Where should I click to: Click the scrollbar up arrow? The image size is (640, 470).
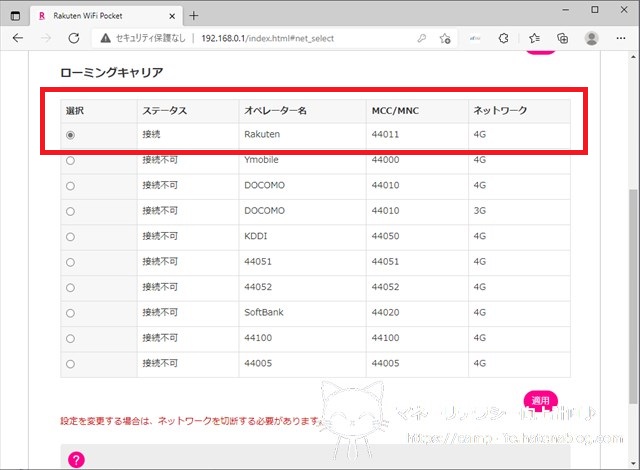point(633,57)
